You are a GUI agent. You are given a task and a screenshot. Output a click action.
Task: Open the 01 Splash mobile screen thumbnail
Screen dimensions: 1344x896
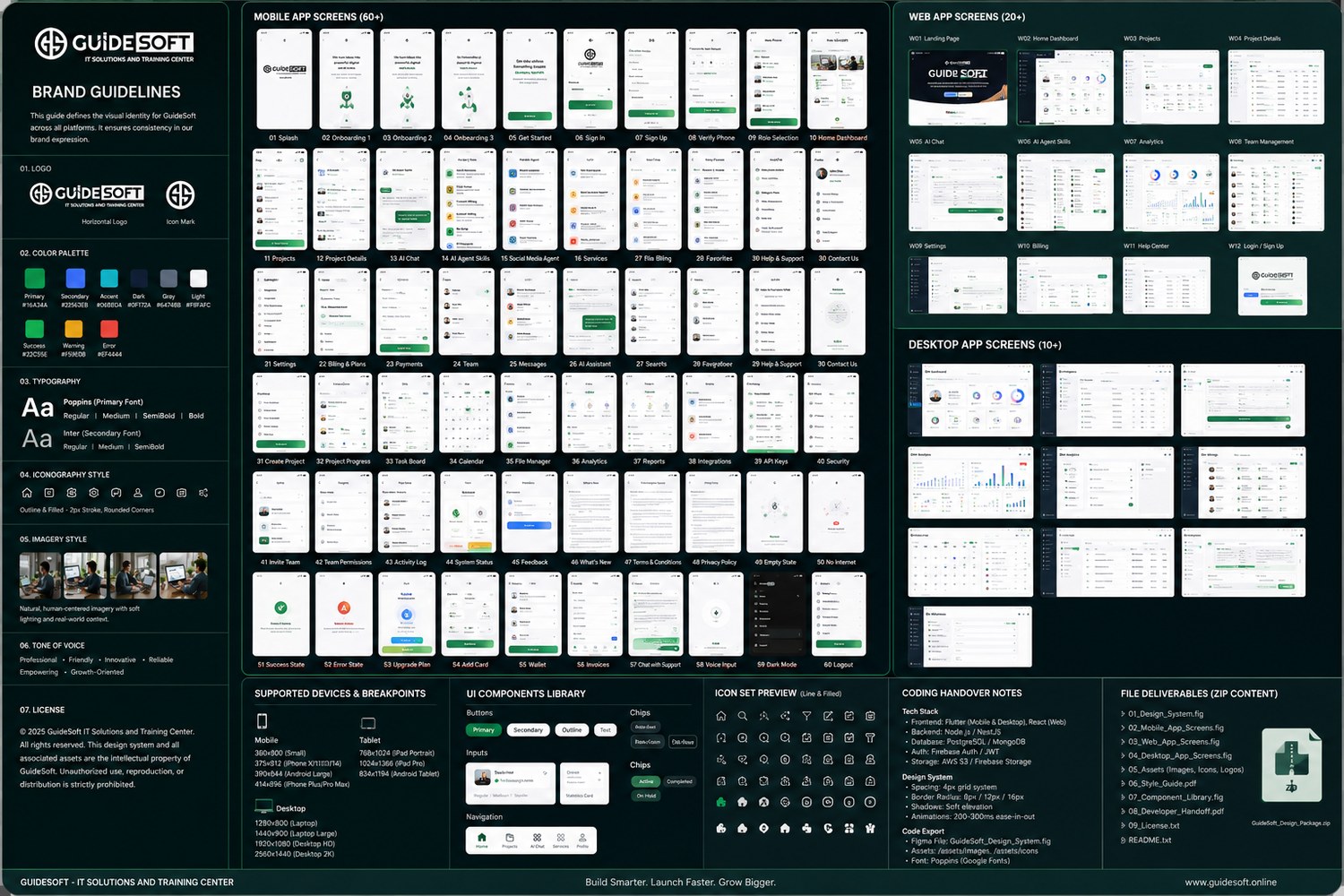tap(284, 80)
